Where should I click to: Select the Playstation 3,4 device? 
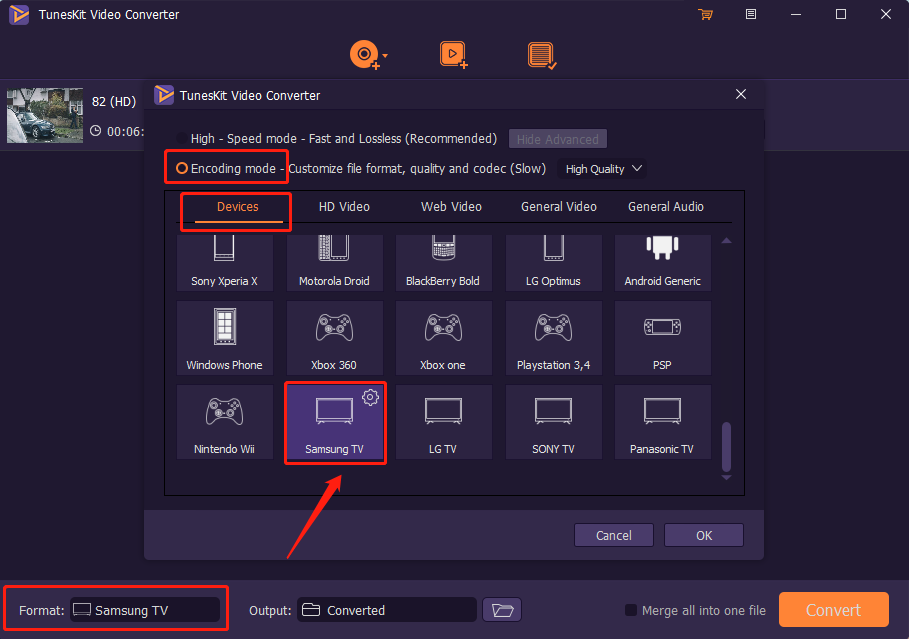pyautogui.click(x=553, y=338)
